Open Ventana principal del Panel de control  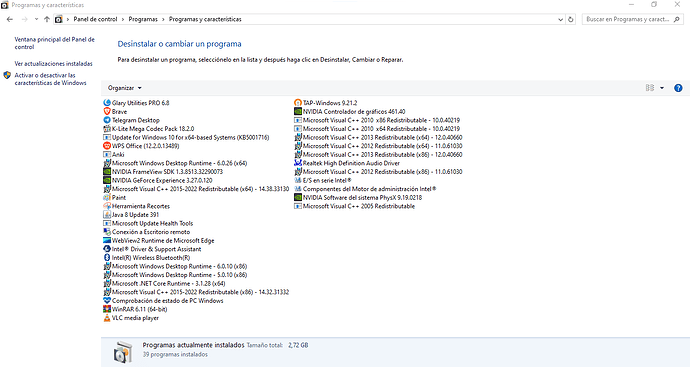55,43
